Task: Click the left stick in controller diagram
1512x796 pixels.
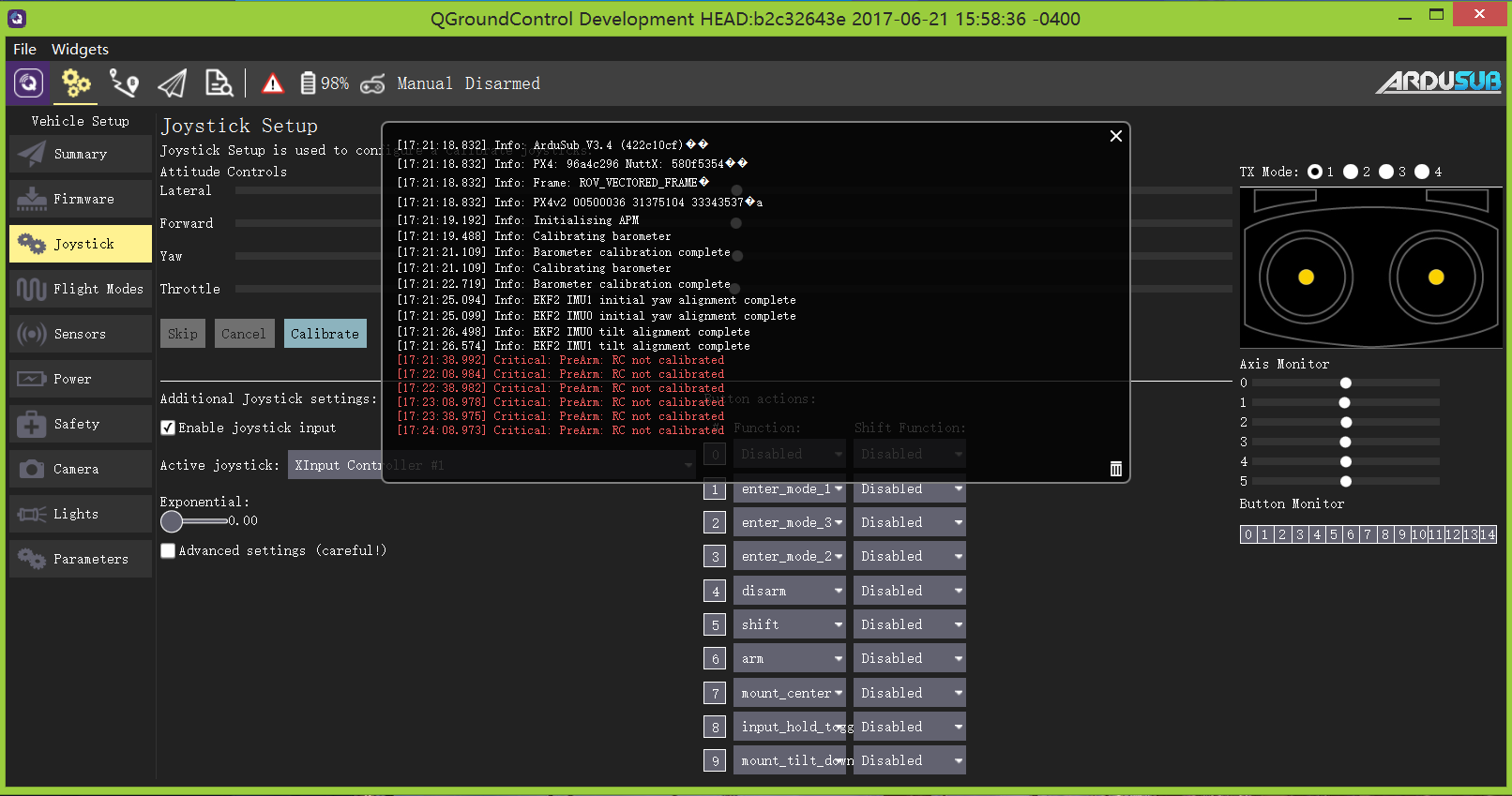Action: (1306, 278)
